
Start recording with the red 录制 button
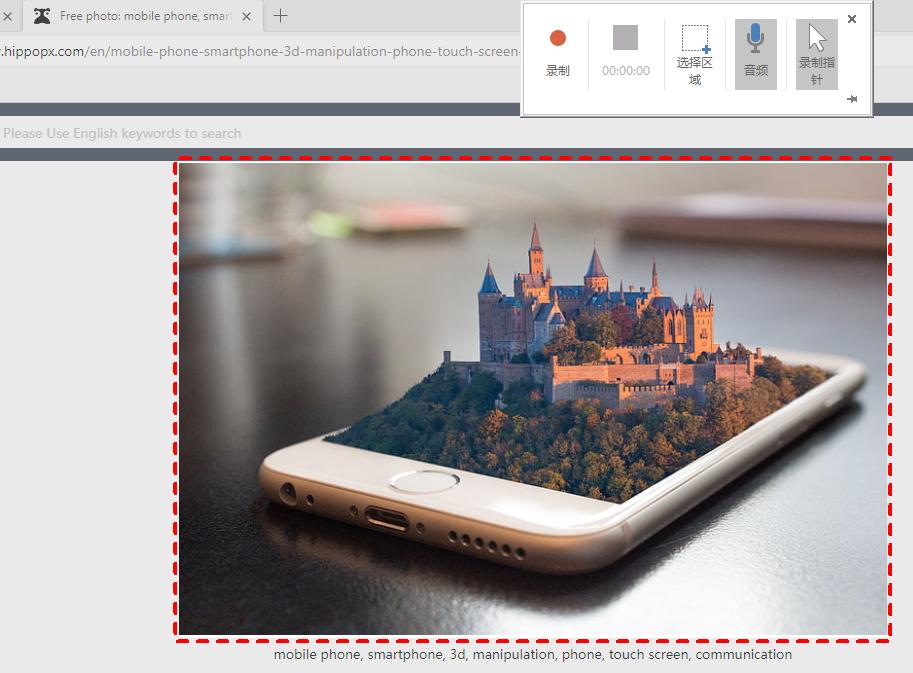(x=557, y=54)
